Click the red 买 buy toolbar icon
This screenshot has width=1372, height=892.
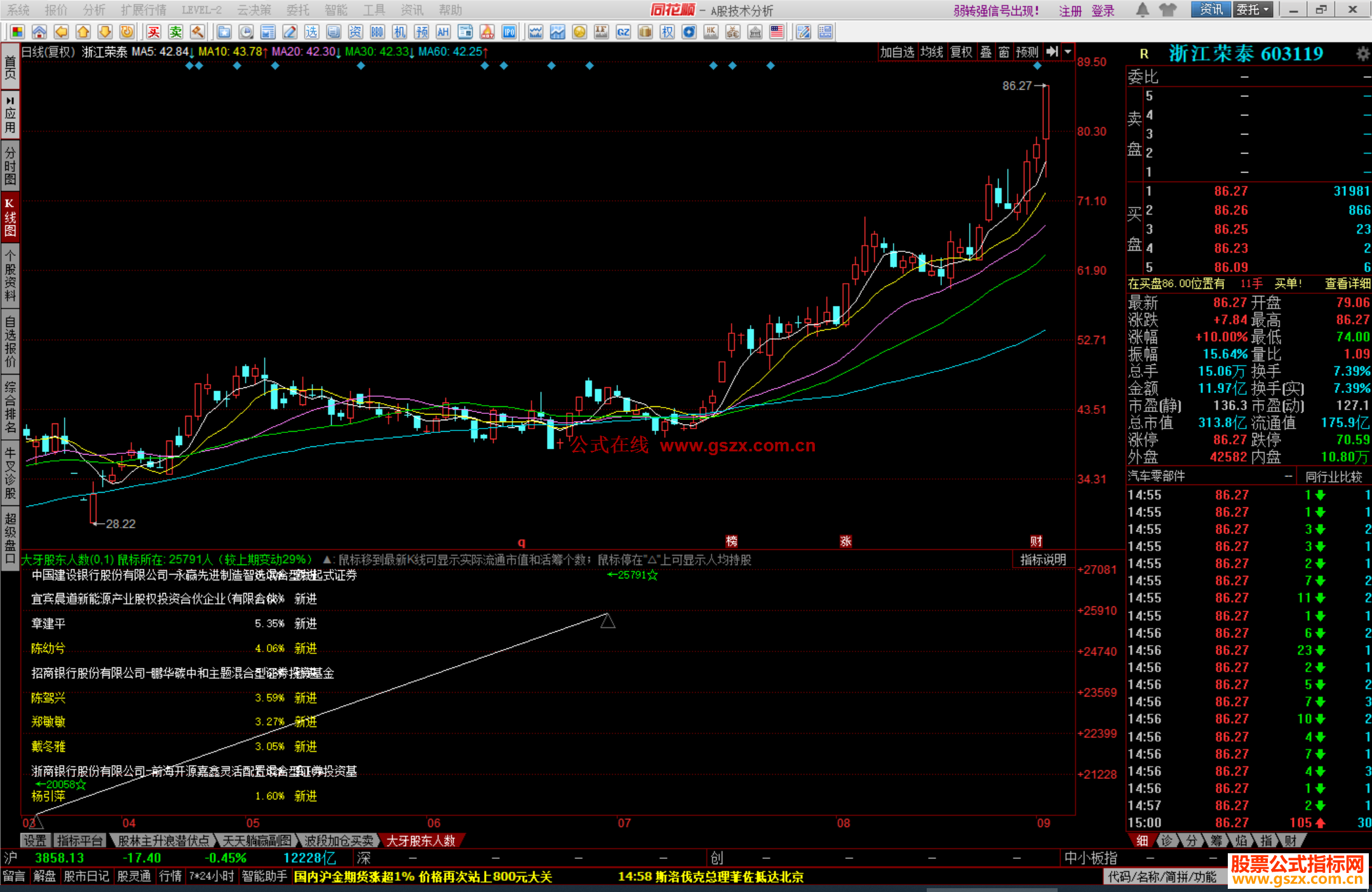[154, 32]
